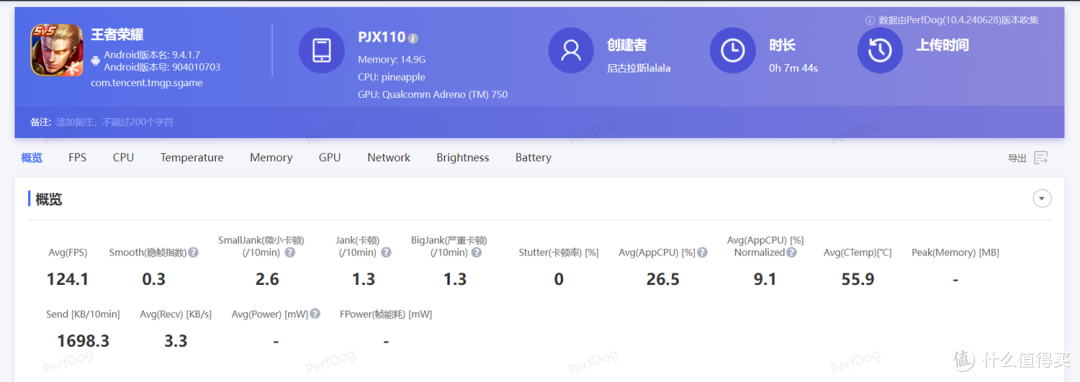This screenshot has width=1080, height=382.
Task: Click the duration value 0h 7m 44s
Action: click(x=793, y=68)
